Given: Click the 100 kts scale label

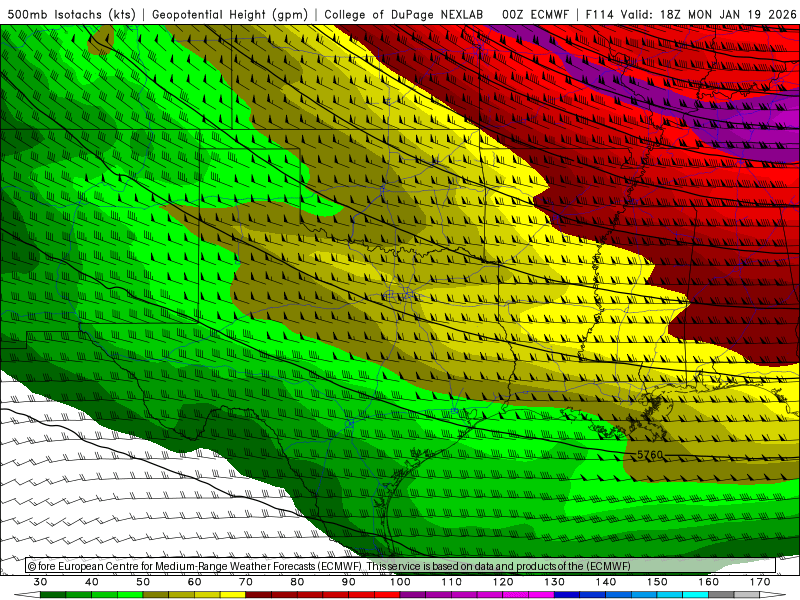Looking at the screenshot, I should pyautogui.click(x=400, y=582).
